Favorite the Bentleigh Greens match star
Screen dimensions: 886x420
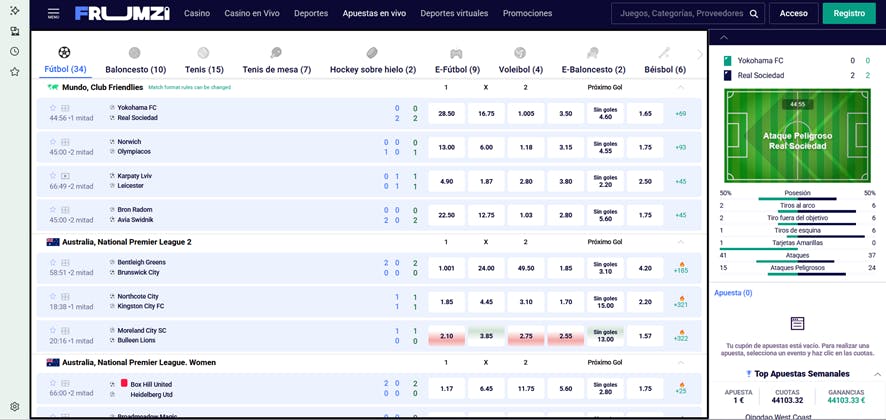click(53, 262)
